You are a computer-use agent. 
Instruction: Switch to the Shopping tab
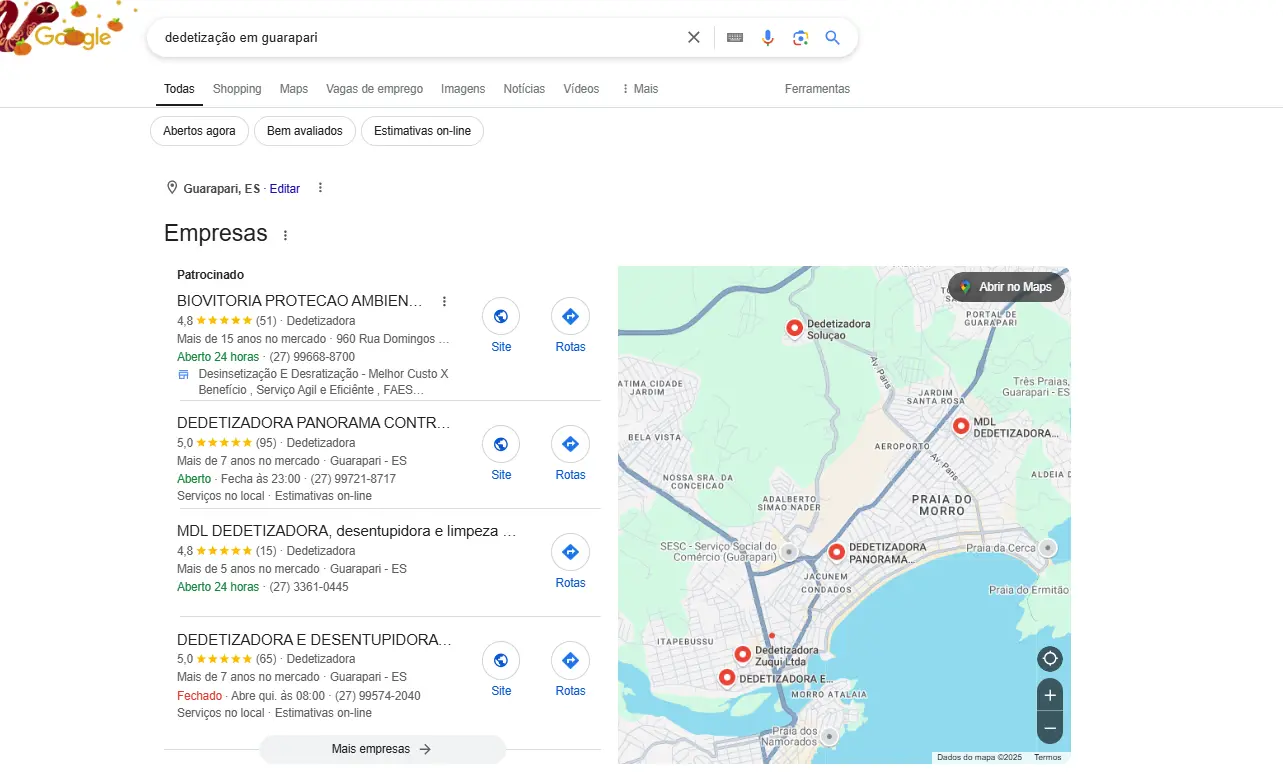pos(237,89)
